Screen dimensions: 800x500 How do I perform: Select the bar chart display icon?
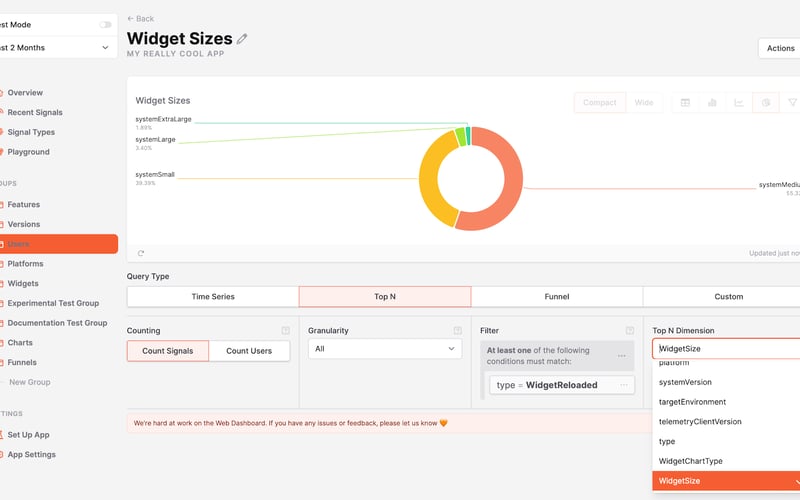(712, 103)
